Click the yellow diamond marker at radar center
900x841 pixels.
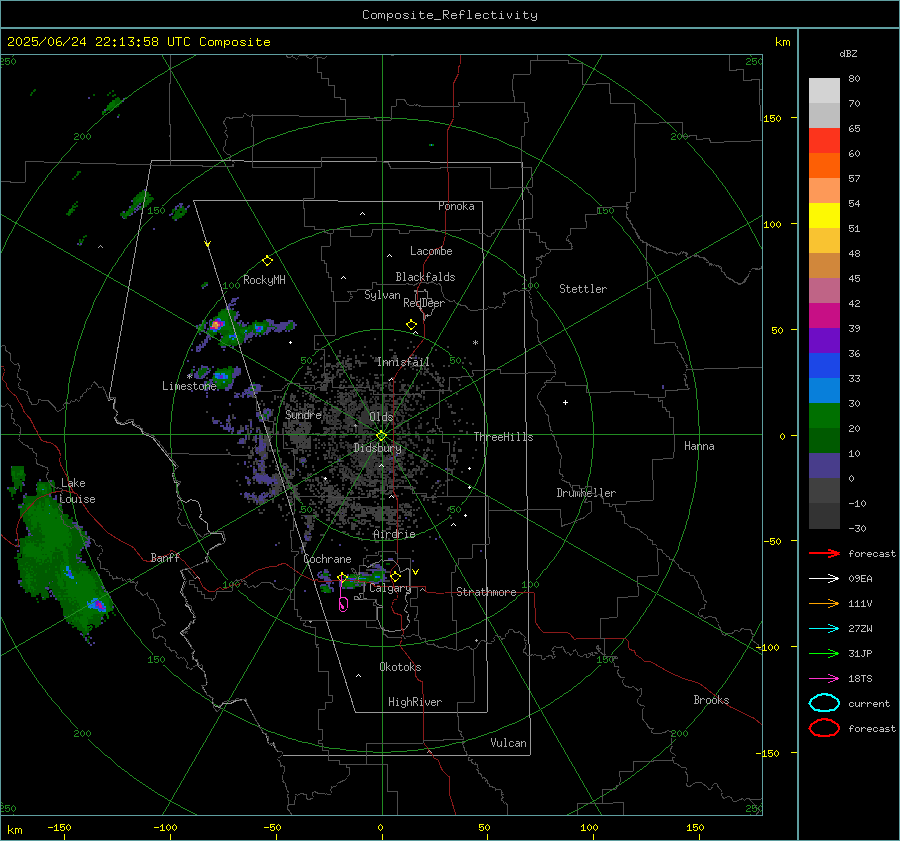(381, 435)
